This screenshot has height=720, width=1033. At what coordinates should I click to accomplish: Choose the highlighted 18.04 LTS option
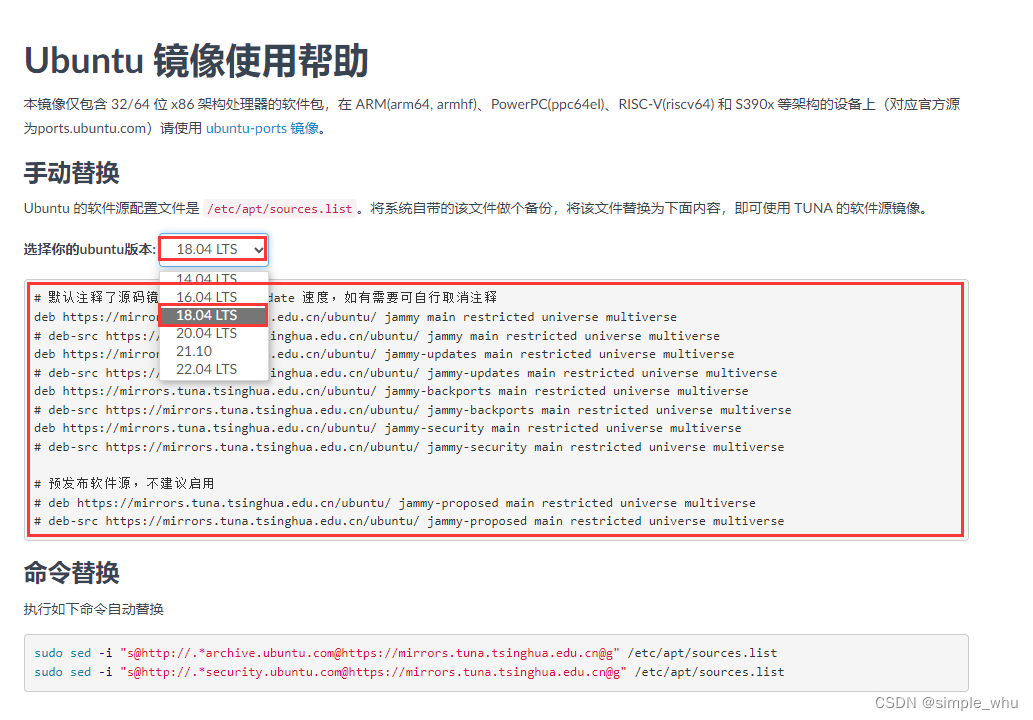pos(205,315)
